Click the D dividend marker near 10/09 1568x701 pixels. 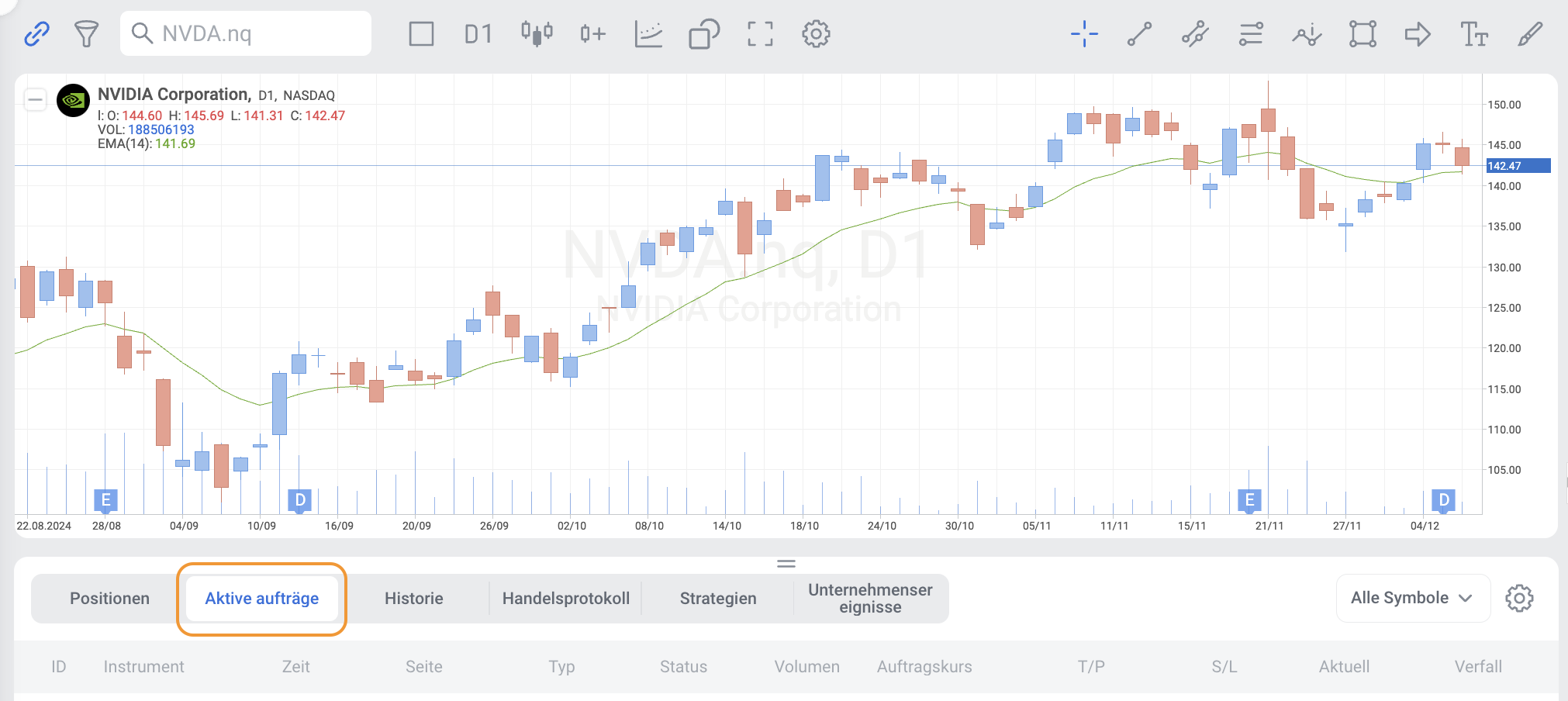pos(299,500)
